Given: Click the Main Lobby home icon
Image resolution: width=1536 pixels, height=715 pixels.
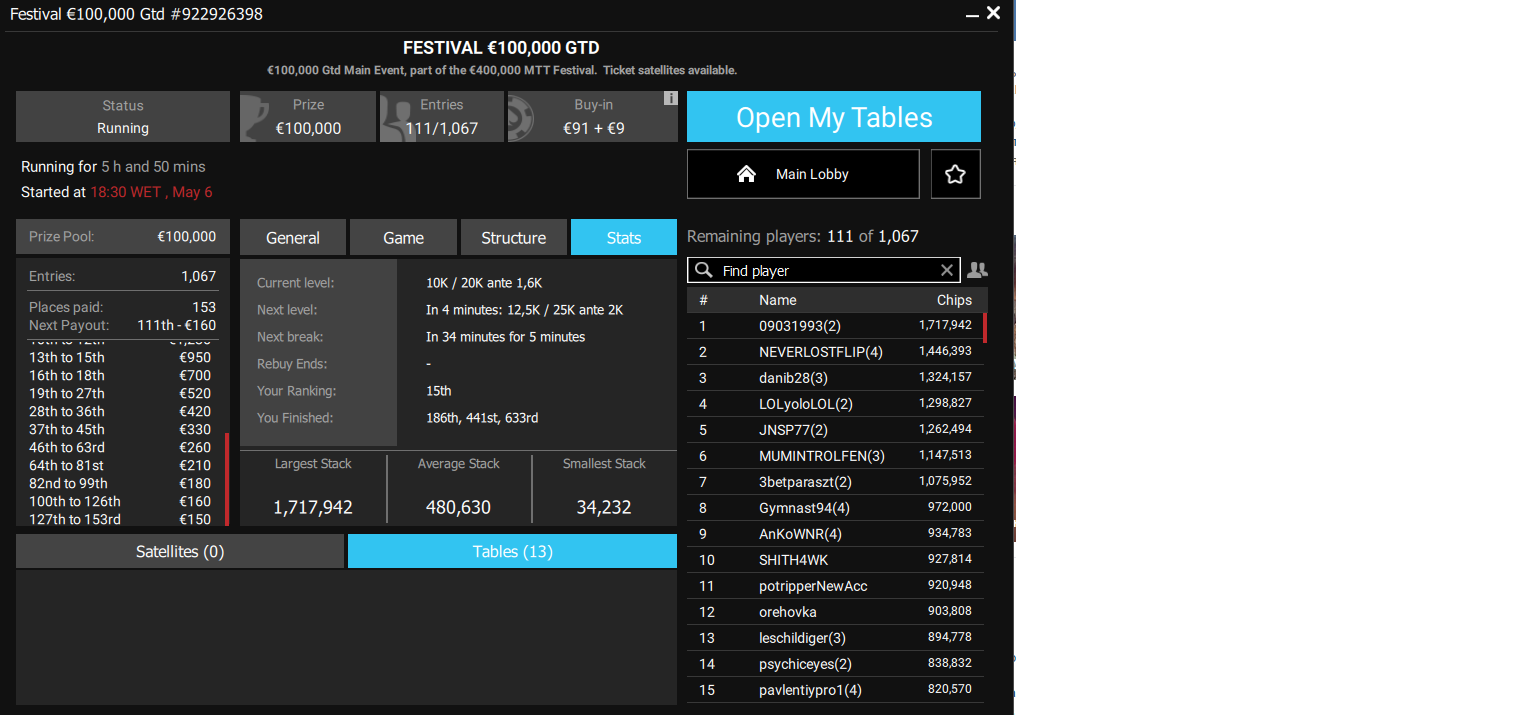Looking at the screenshot, I should tap(746, 174).
